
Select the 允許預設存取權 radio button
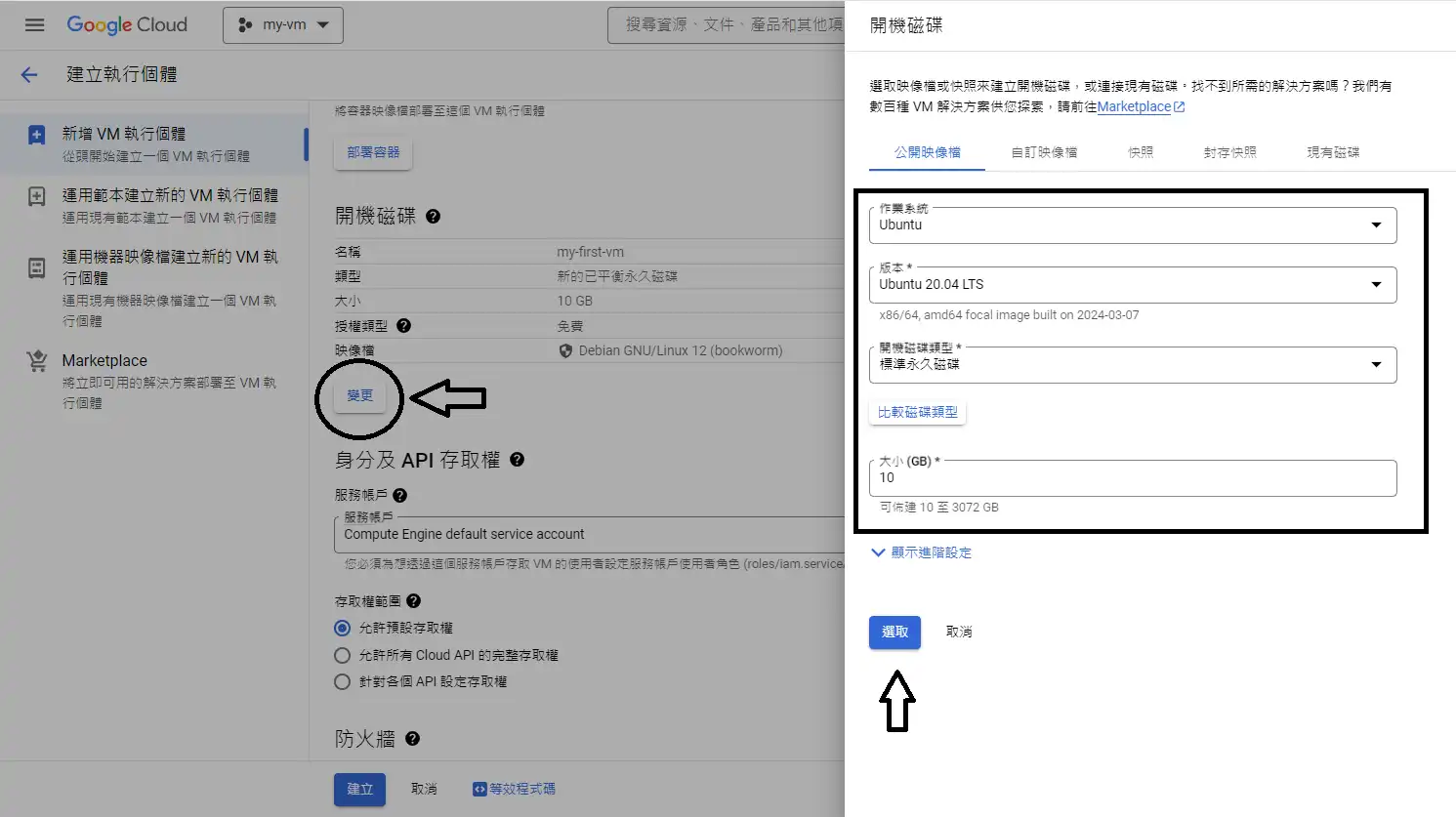[342, 629]
